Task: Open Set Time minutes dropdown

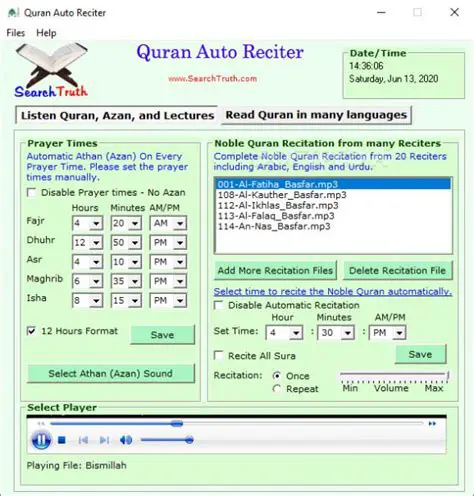Action: click(348, 333)
